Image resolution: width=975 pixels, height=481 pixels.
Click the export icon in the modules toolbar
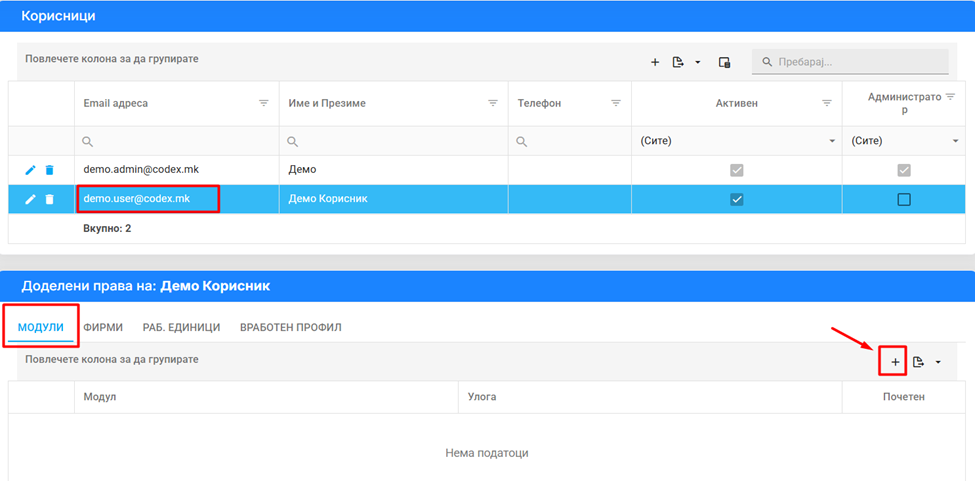coord(918,361)
